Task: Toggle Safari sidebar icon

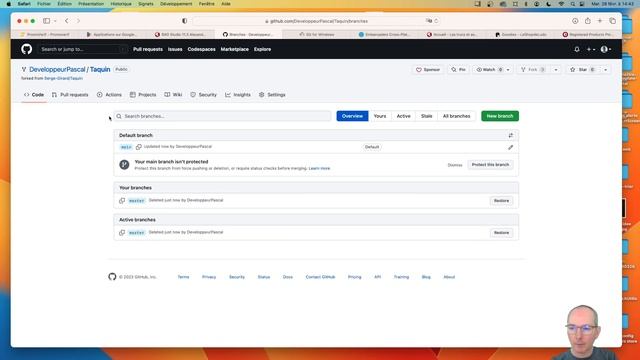Action: click(x=47, y=21)
